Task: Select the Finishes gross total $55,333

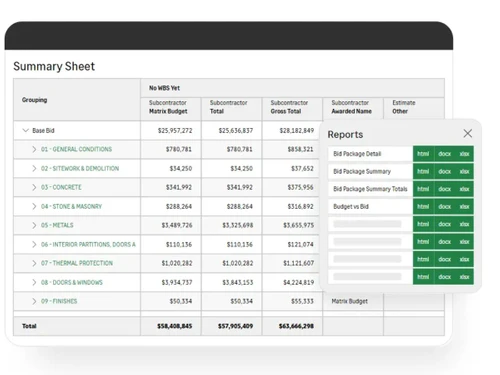Action: [x=302, y=301]
